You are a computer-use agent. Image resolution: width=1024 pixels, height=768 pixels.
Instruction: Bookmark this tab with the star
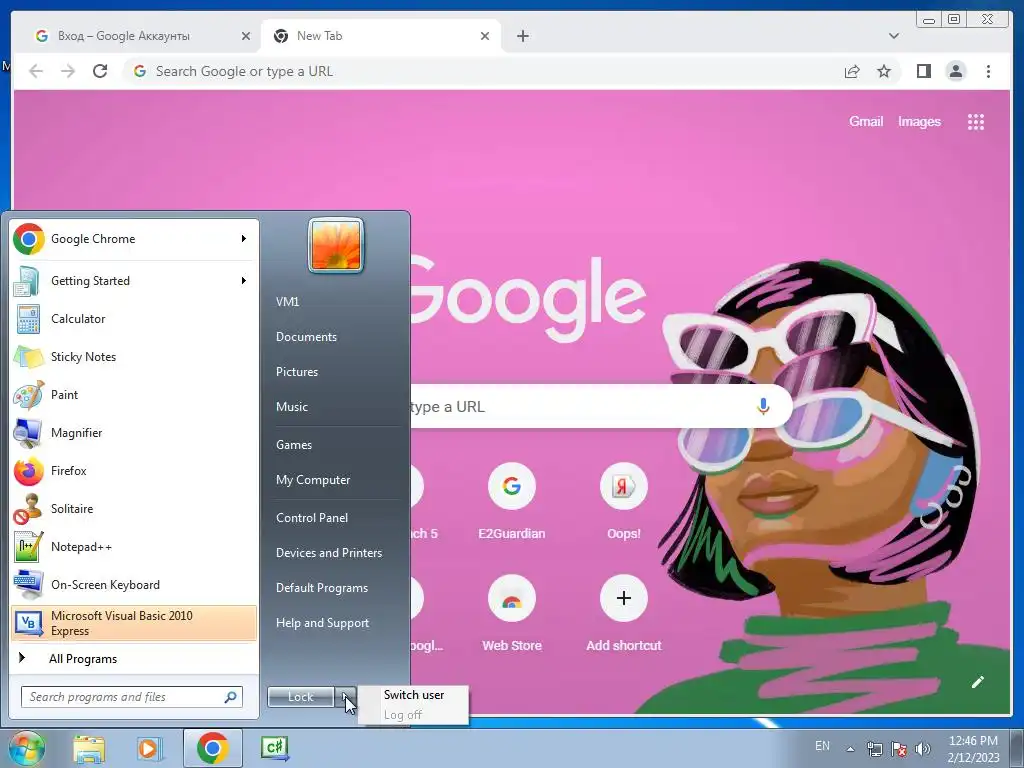884,71
